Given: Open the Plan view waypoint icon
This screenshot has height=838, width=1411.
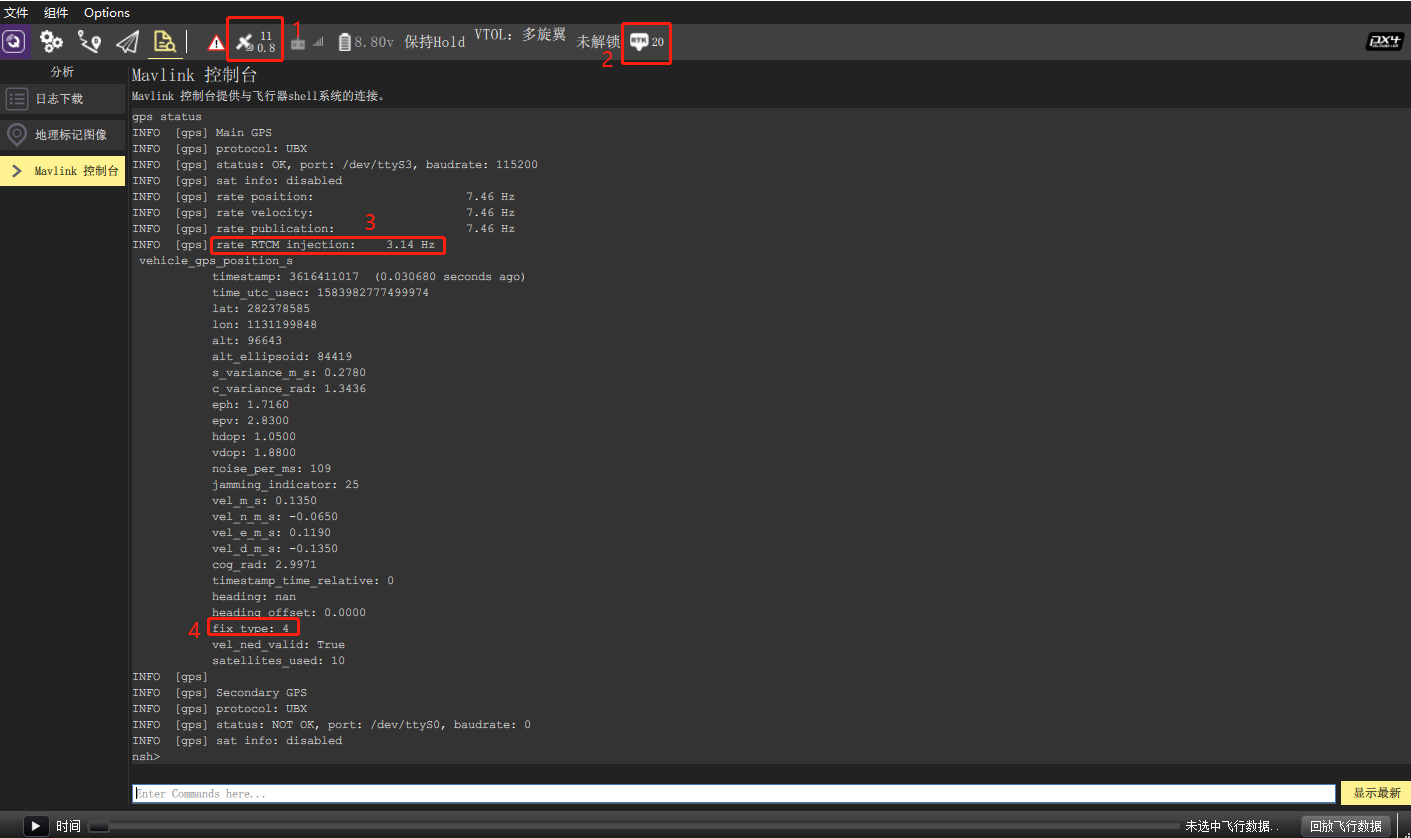Looking at the screenshot, I should [x=89, y=42].
